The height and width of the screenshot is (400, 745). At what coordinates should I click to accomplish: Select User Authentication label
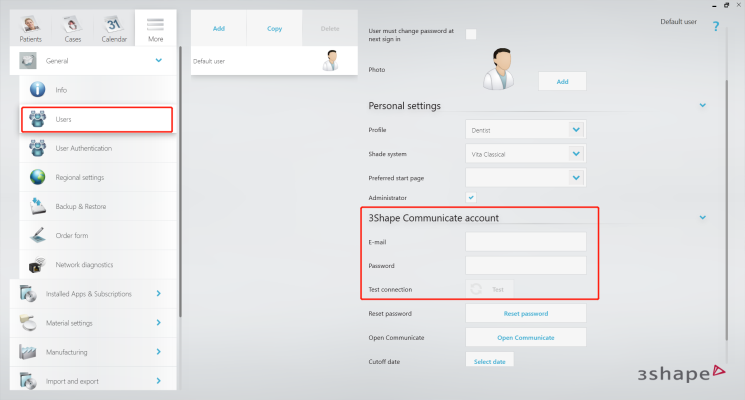84,148
